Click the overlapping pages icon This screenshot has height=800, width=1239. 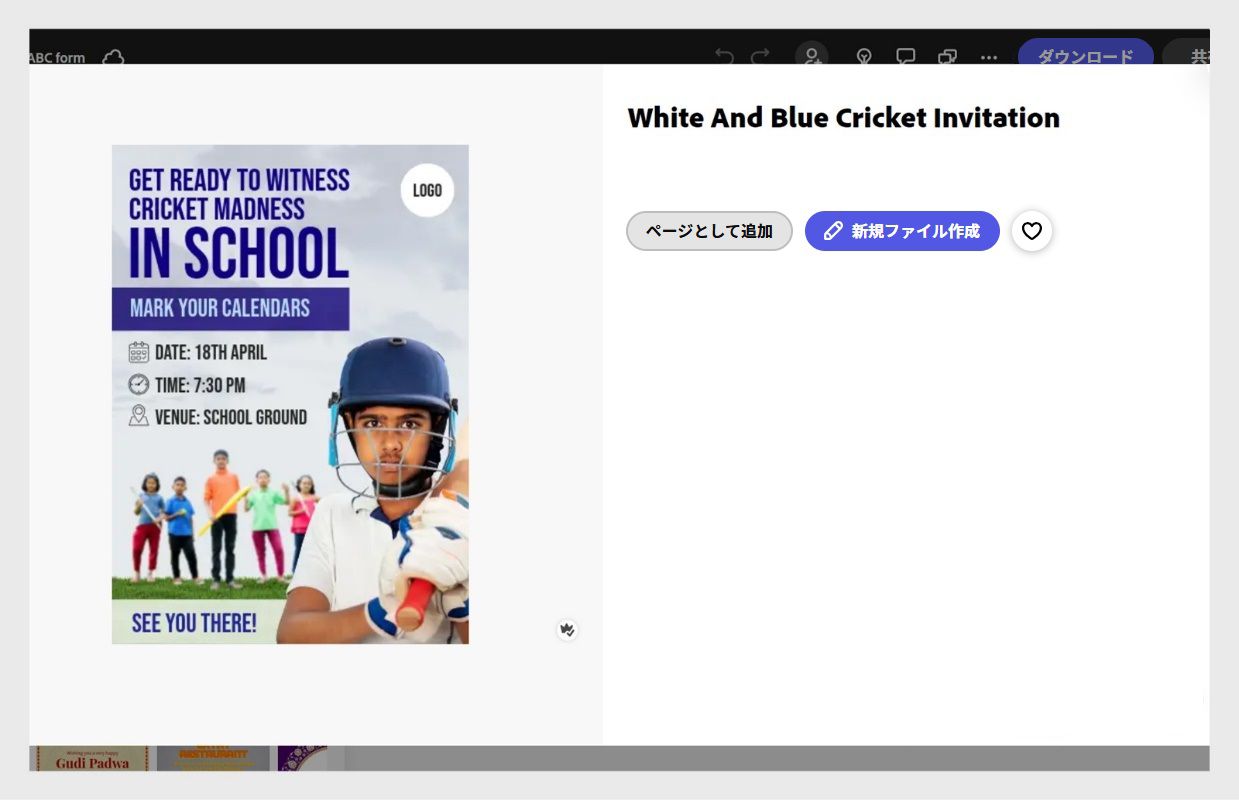click(947, 57)
